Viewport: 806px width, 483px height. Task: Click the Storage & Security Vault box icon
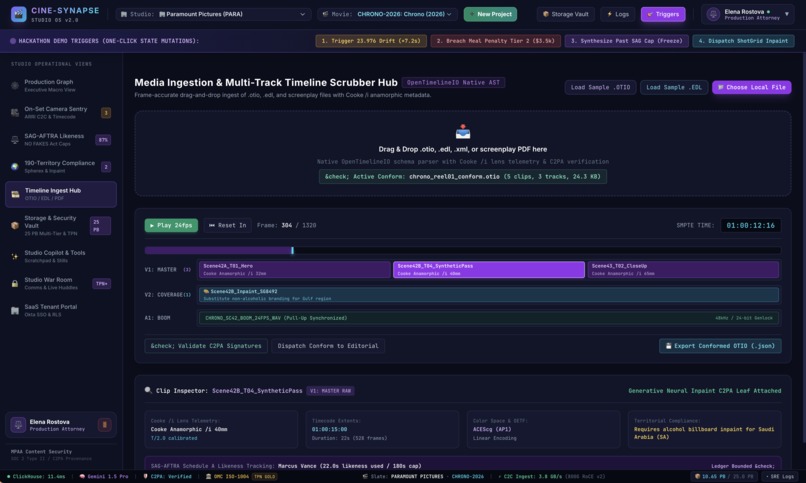point(15,225)
